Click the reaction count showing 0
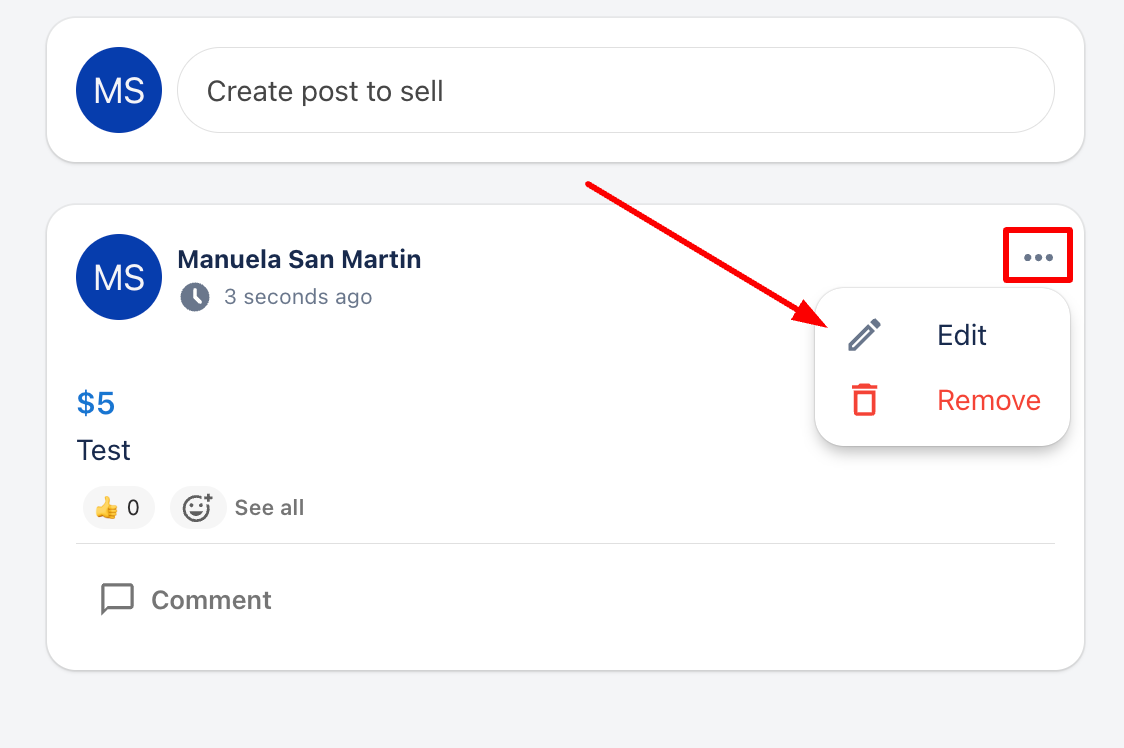Image resolution: width=1124 pixels, height=748 pixels. pyautogui.click(x=133, y=508)
